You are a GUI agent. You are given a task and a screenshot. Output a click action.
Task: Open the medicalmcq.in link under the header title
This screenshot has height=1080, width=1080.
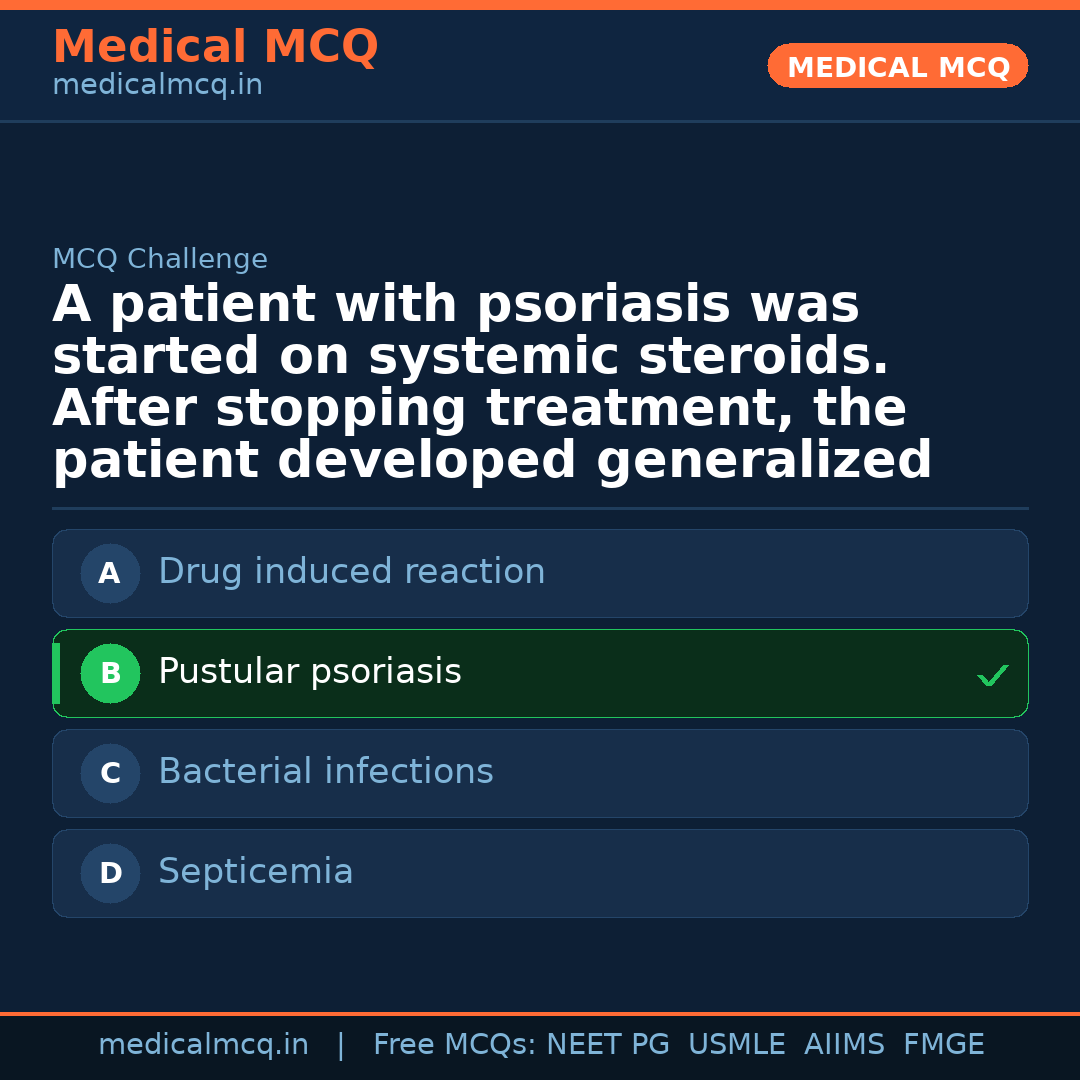[157, 86]
